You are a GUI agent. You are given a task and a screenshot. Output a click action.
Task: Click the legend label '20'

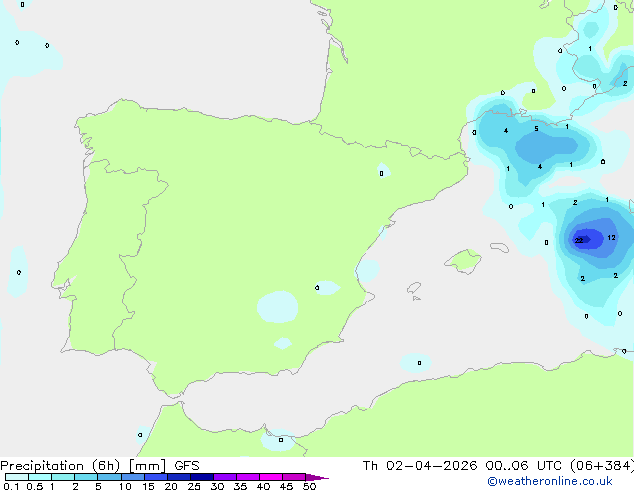[171, 486]
